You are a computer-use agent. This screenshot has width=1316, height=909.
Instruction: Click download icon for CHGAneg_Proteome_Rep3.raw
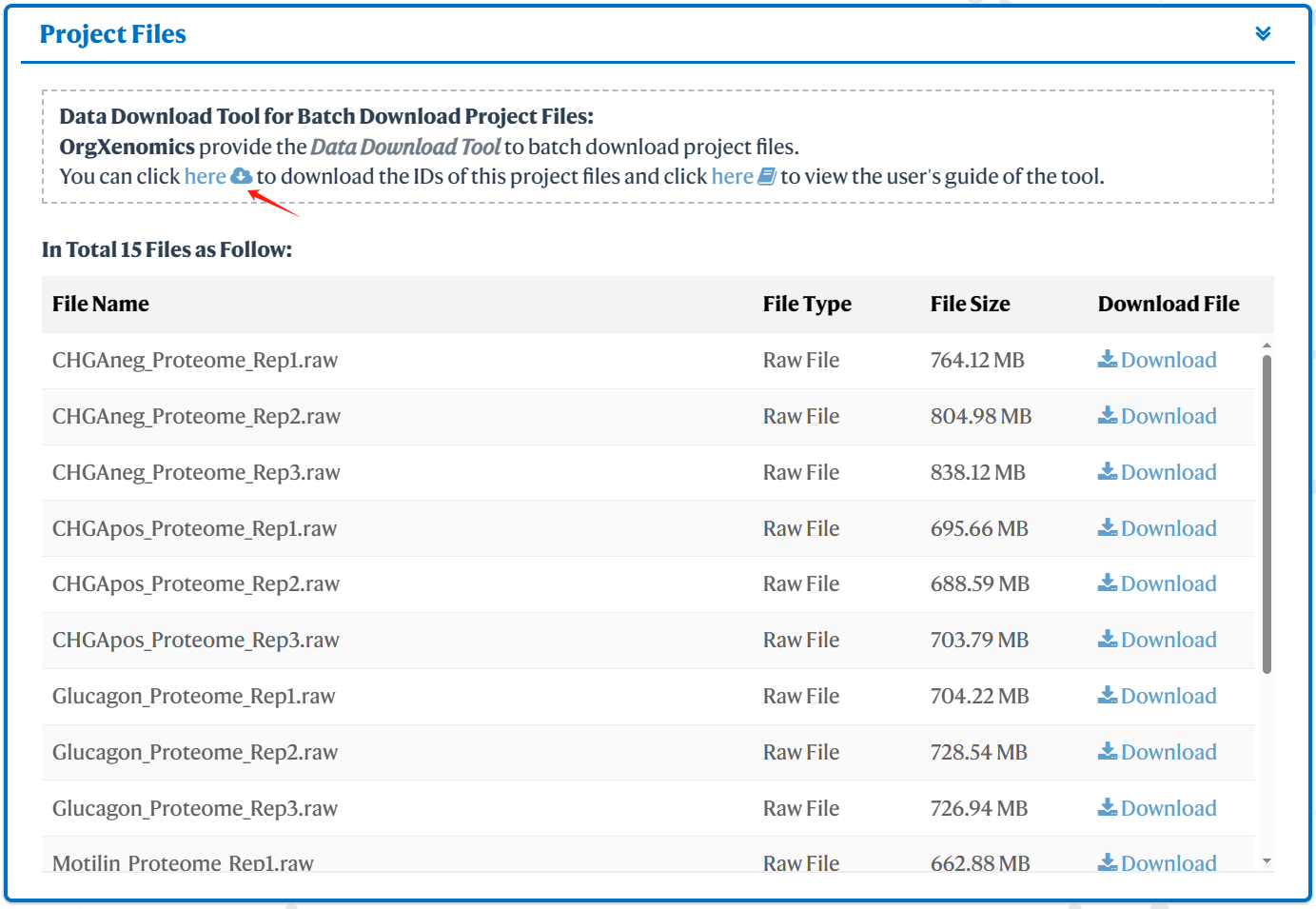pyautogui.click(x=1108, y=471)
